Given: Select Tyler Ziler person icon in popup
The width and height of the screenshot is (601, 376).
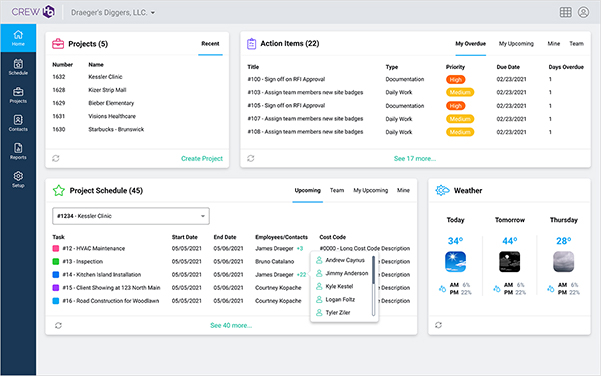Looking at the screenshot, I should (319, 313).
